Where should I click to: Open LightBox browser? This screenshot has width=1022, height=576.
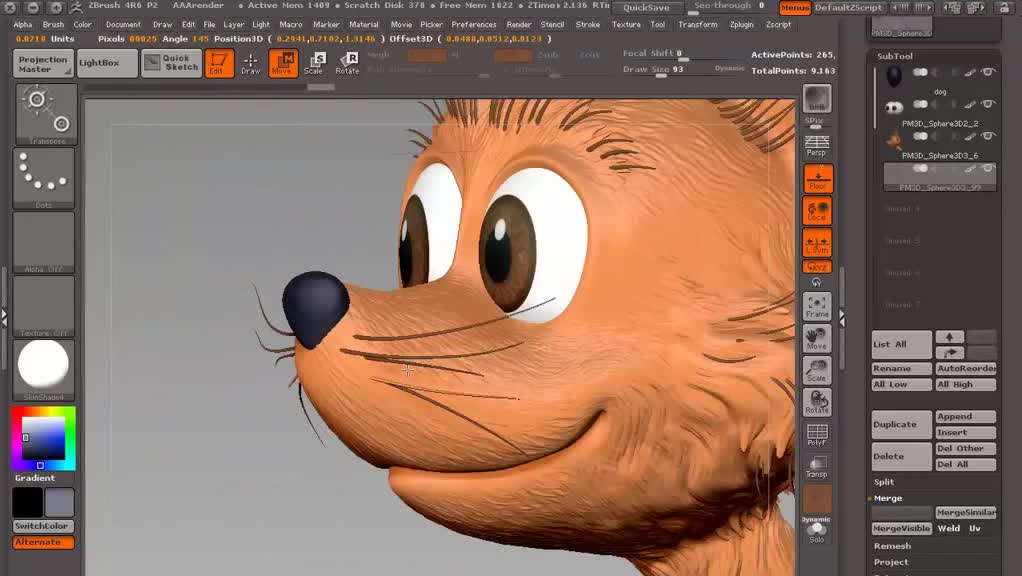click(107, 63)
